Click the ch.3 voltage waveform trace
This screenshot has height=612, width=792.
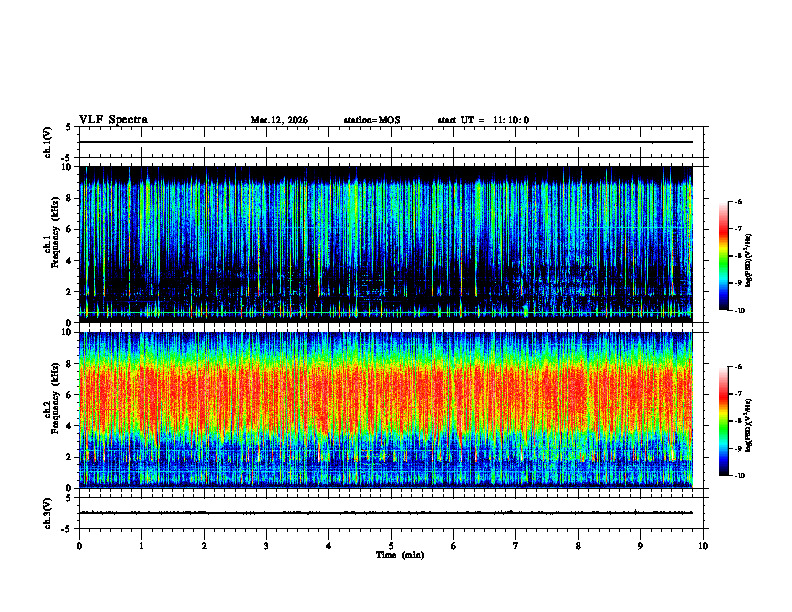coord(386,513)
